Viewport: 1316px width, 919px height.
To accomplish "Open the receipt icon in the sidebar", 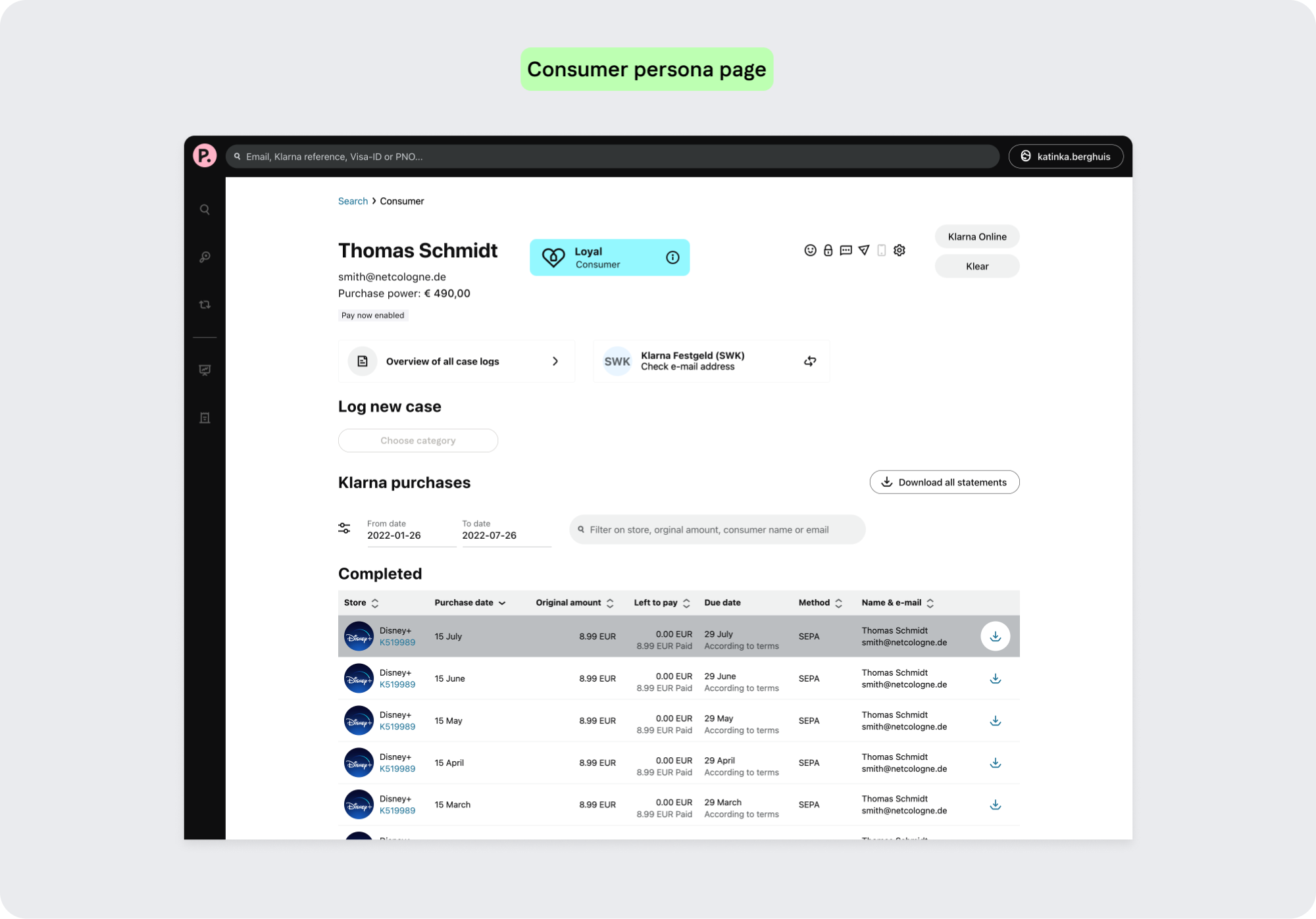I will 205,418.
